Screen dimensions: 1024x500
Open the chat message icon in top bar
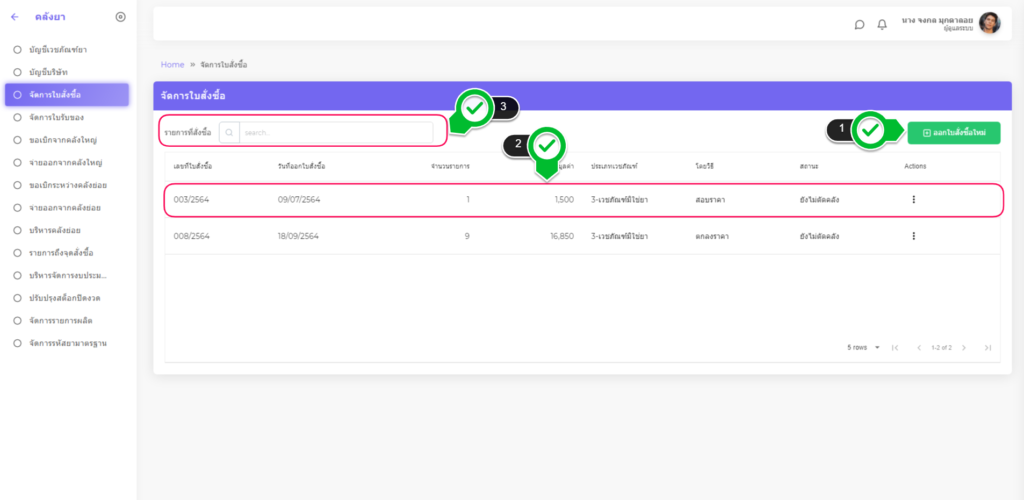coord(859,24)
